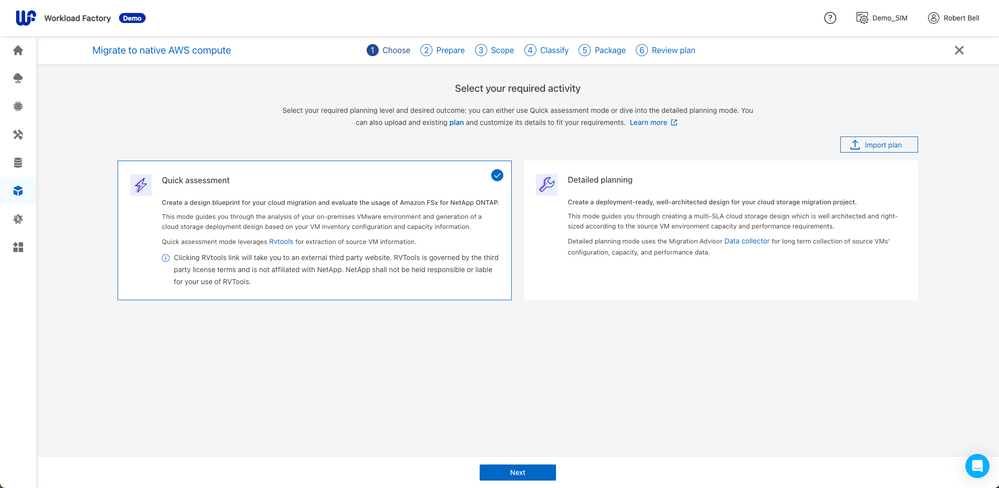999x488 pixels.
Task: Open the Learn more link
Action: coord(653,122)
